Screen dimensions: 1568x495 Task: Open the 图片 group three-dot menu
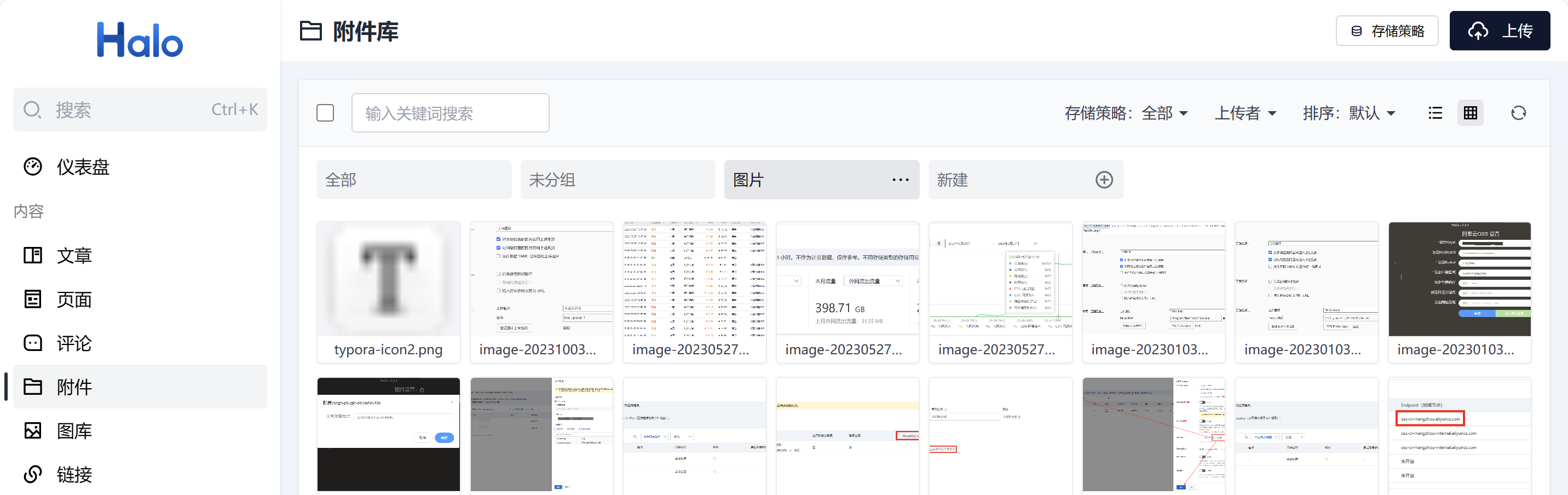pos(900,180)
